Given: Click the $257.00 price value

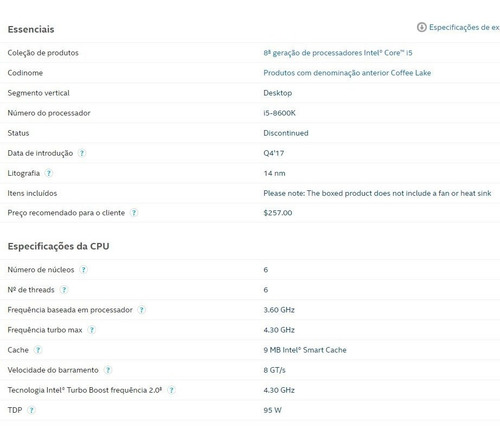Looking at the screenshot, I should click(278, 213).
